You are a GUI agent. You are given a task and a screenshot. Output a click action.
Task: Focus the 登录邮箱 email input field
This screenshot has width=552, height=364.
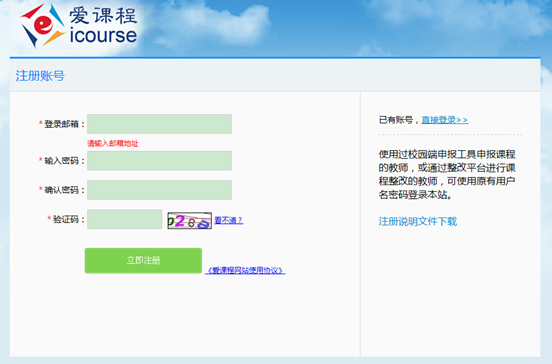click(159, 124)
